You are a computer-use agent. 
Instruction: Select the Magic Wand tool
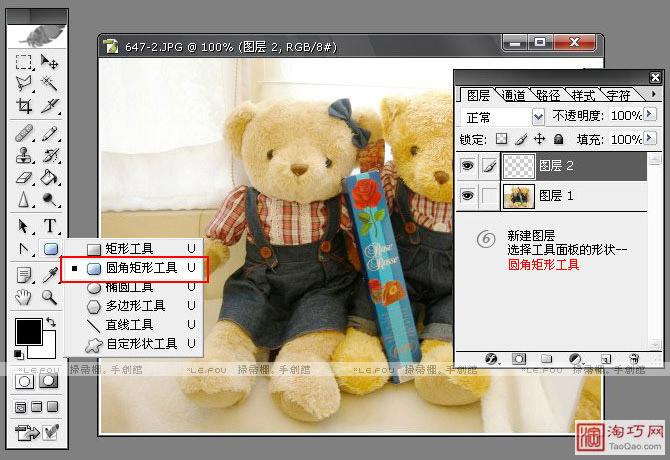pos(50,83)
